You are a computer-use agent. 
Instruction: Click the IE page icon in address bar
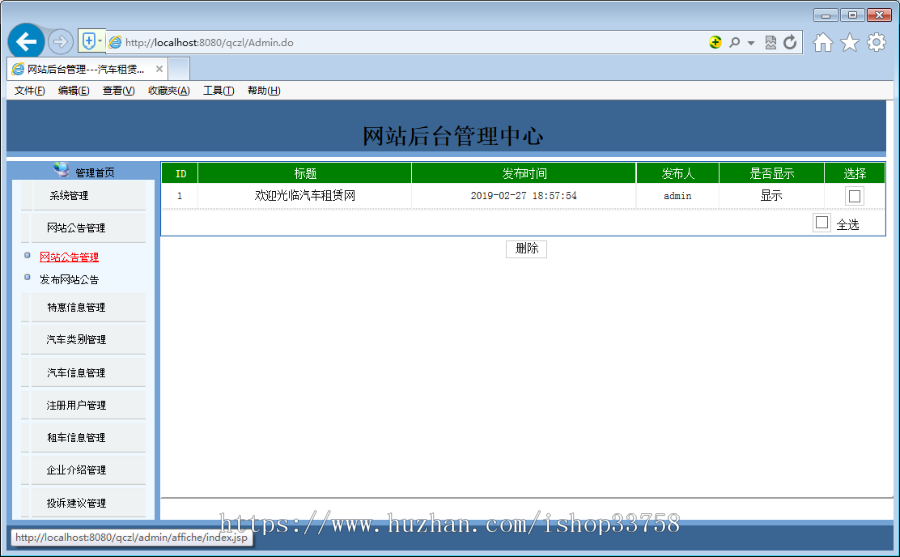click(115, 42)
